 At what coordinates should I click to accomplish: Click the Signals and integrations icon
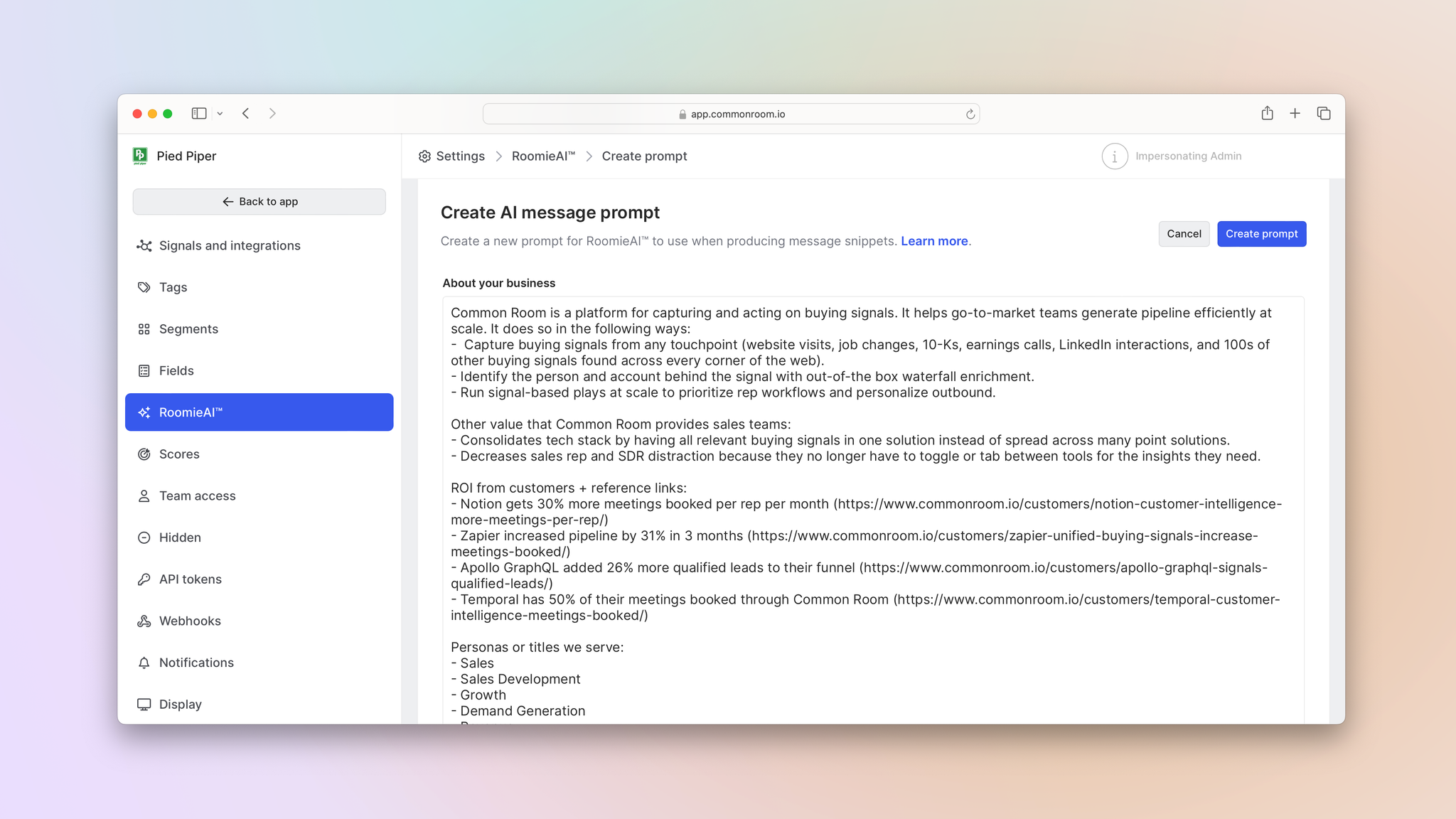coord(144,245)
